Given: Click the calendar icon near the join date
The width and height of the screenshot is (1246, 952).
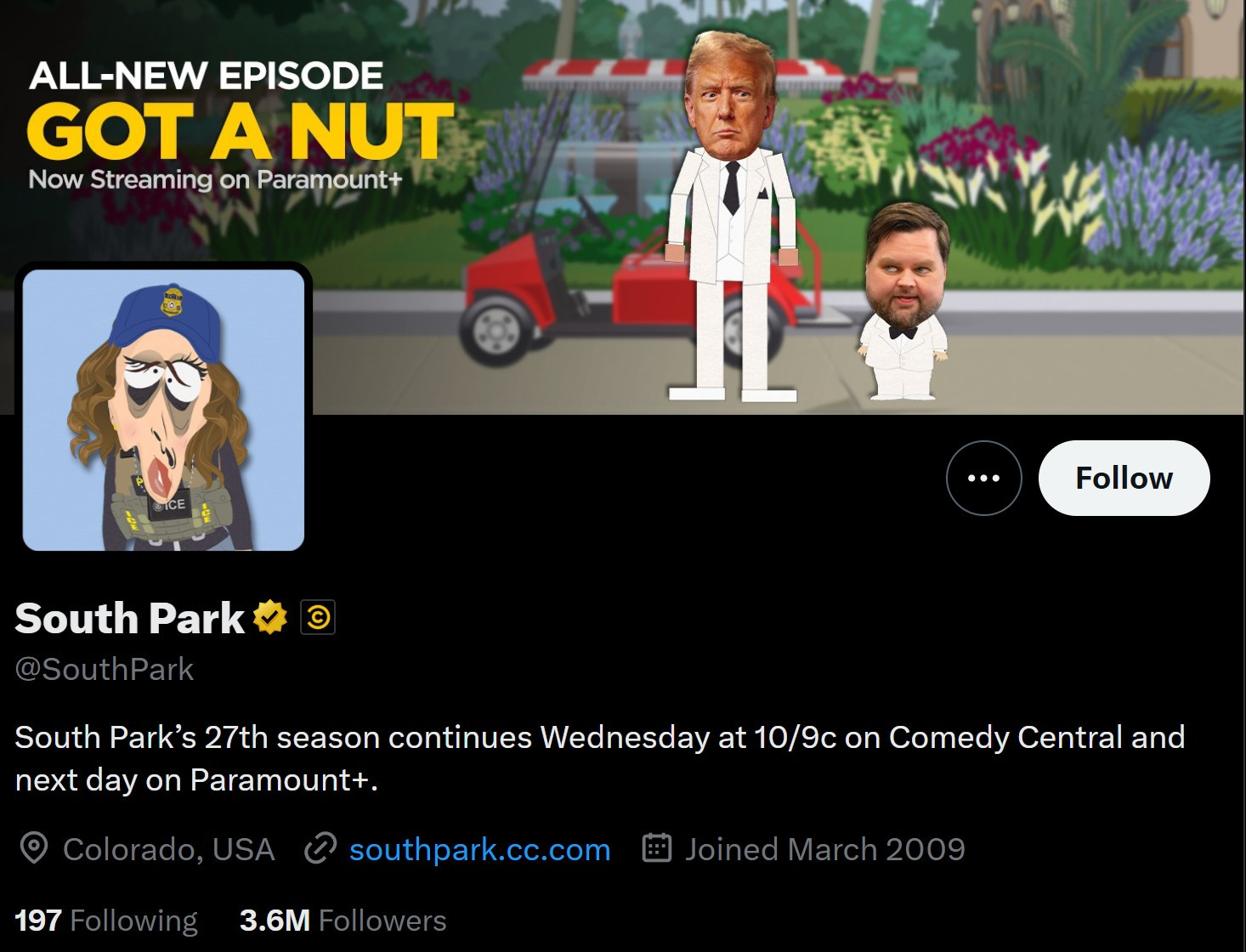Looking at the screenshot, I should click(657, 847).
